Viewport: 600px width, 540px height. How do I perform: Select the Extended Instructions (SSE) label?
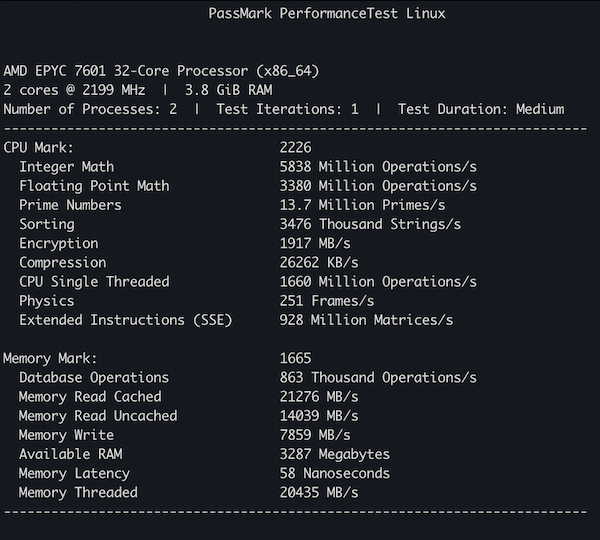click(x=126, y=320)
